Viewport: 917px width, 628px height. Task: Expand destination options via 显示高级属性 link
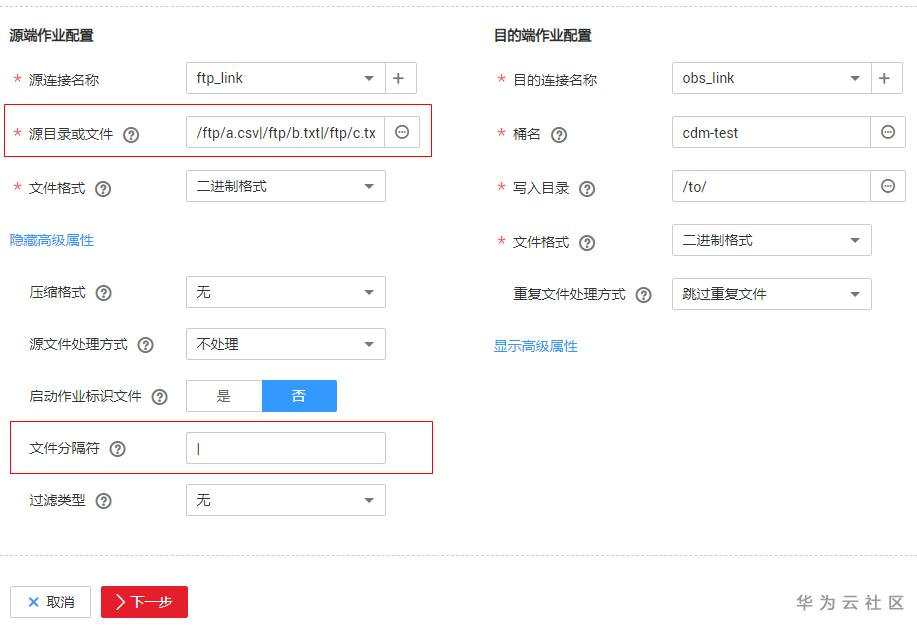pyautogui.click(x=536, y=346)
